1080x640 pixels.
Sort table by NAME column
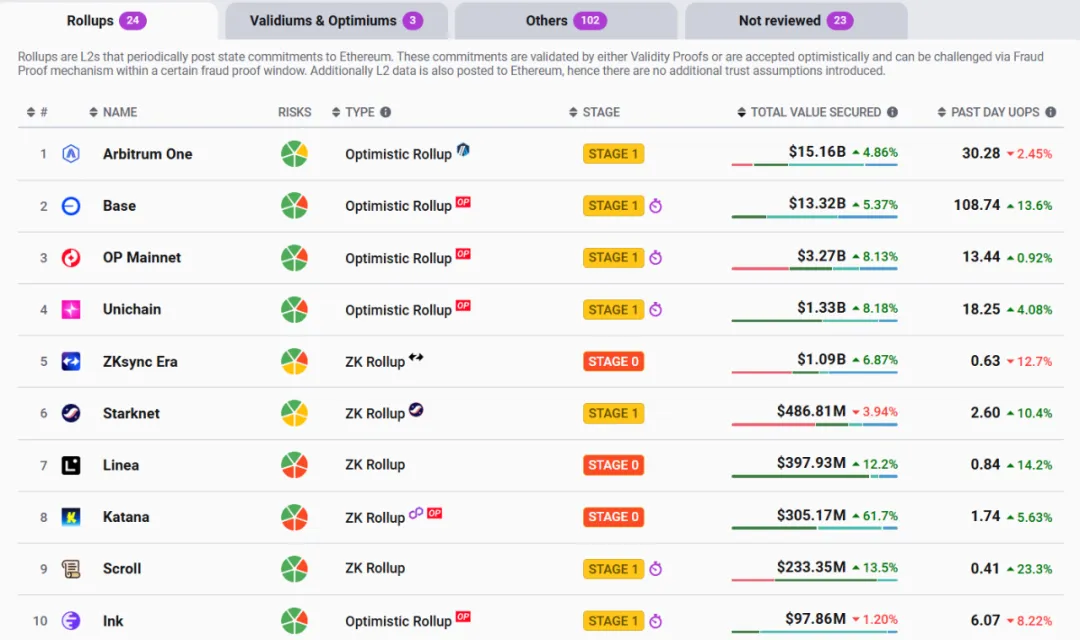pyautogui.click(x=119, y=112)
